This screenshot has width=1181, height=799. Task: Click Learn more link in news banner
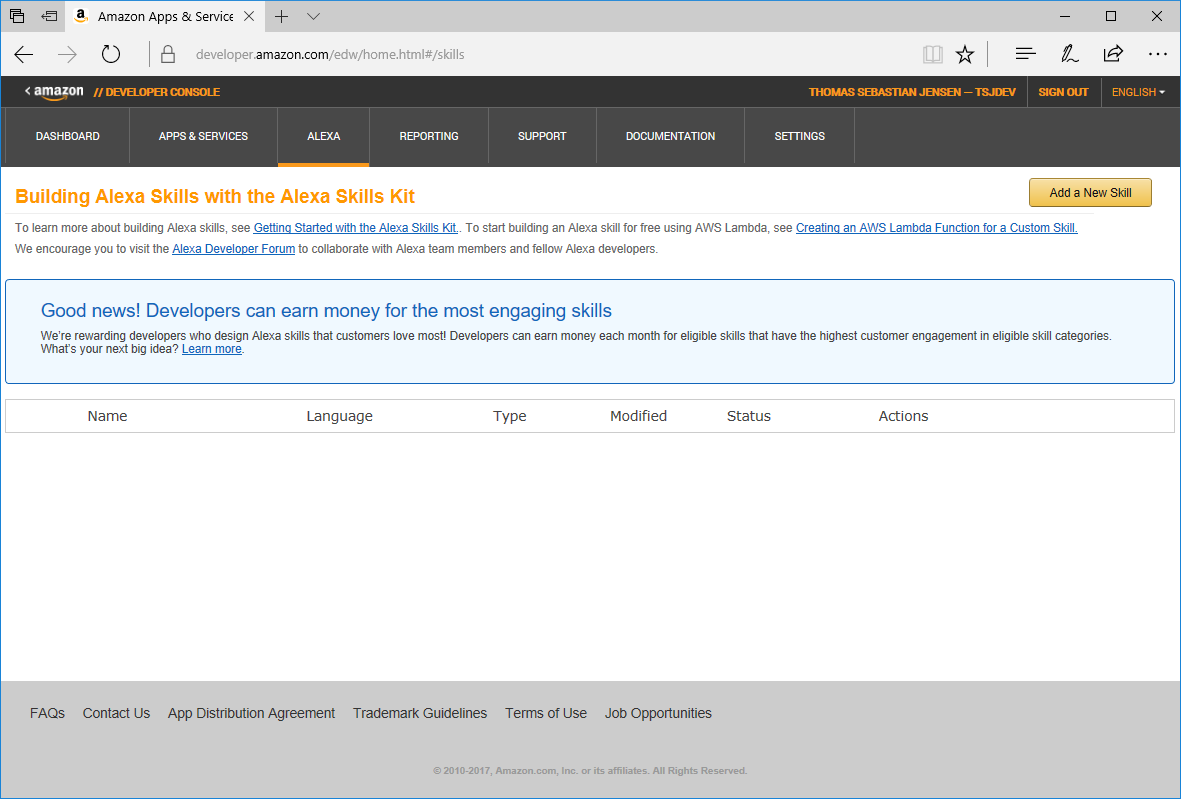211,349
